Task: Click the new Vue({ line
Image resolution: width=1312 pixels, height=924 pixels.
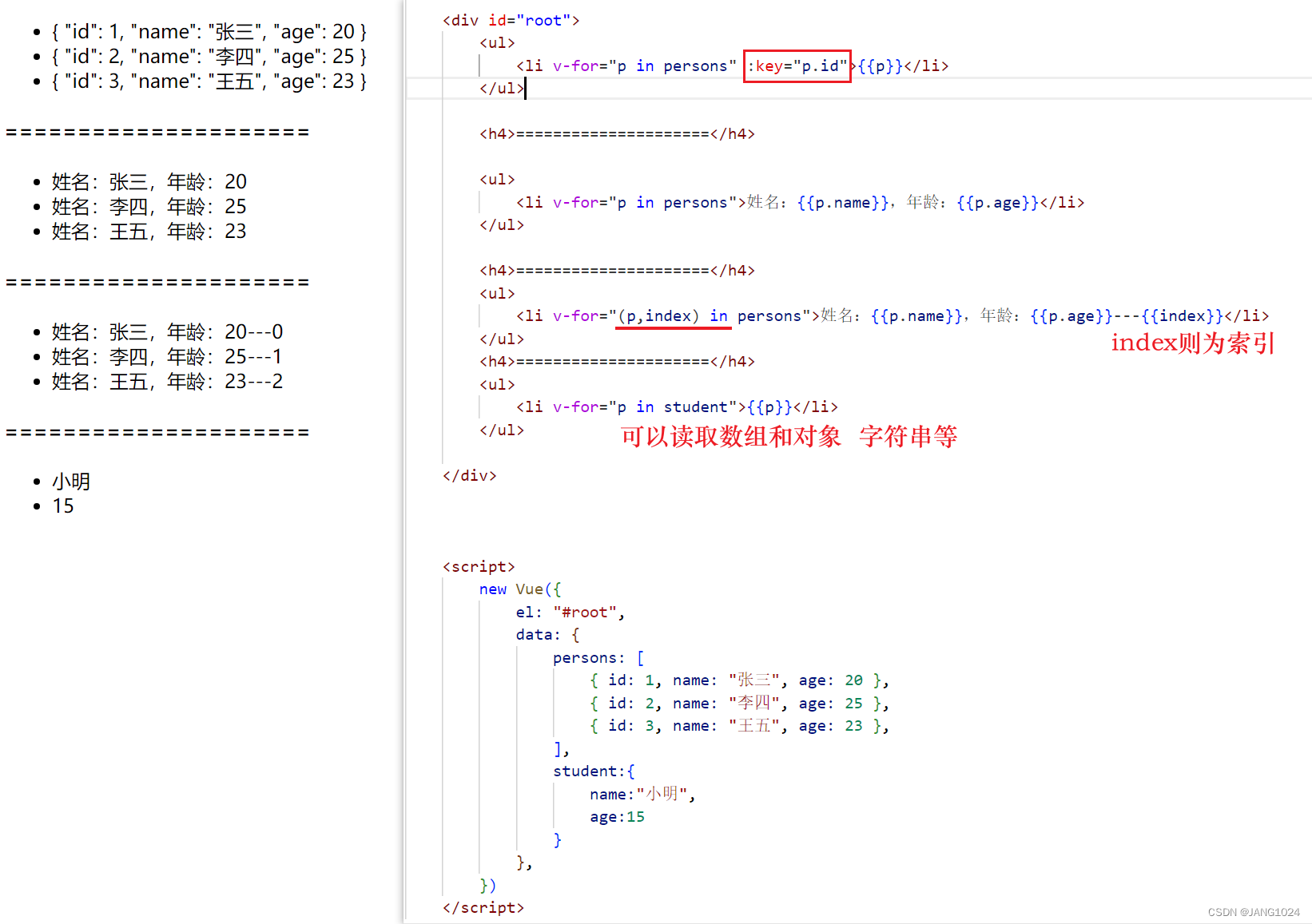Action: pos(520,589)
